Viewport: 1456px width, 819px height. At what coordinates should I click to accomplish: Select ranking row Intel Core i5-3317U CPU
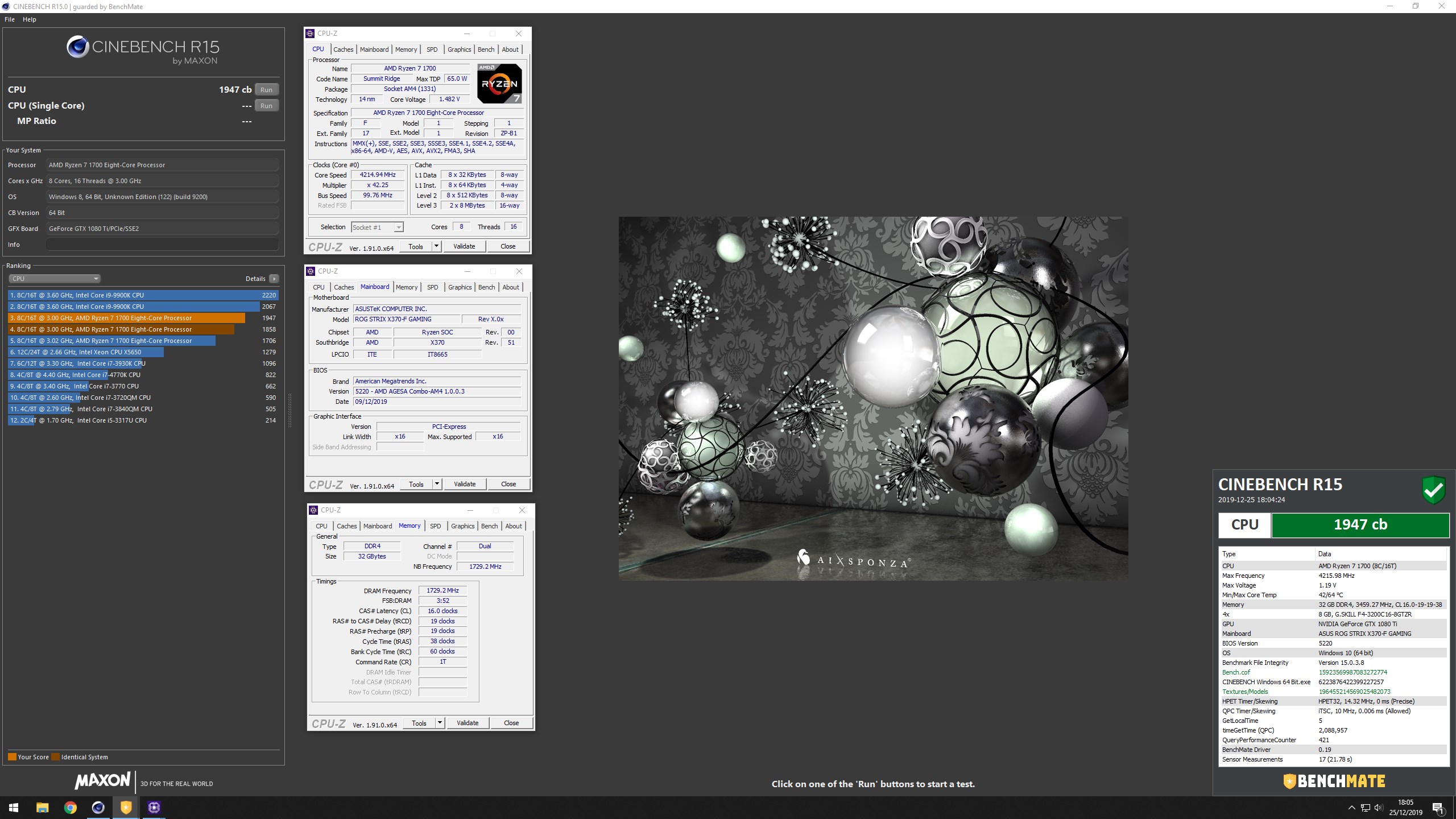[x=143, y=420]
